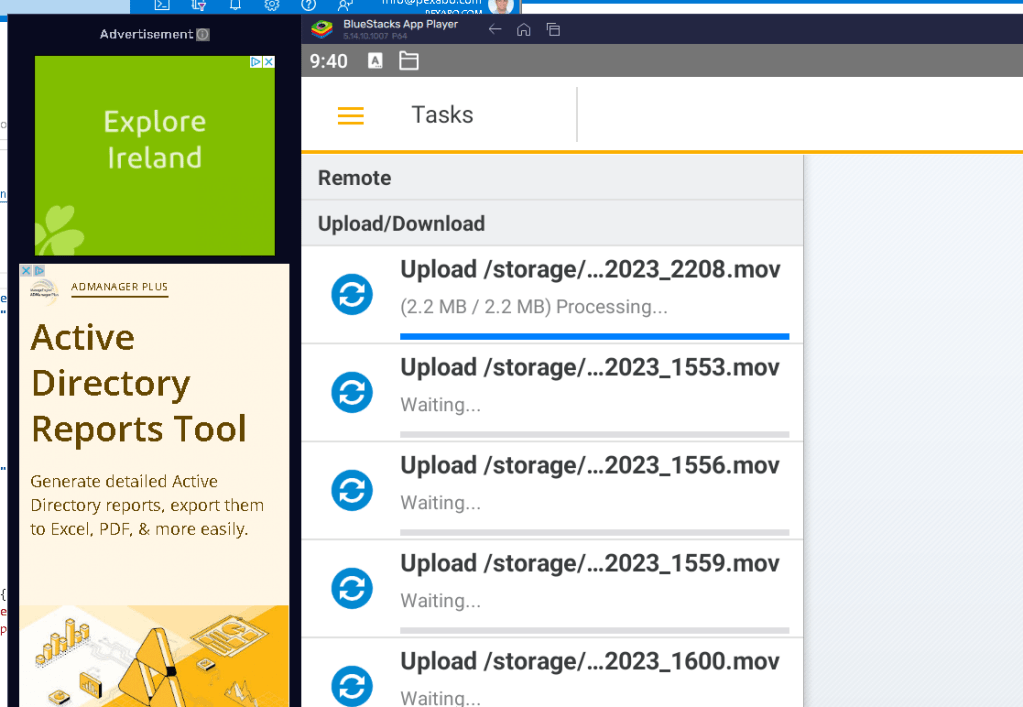
Task: Click BlueStacks App Player title text
Action: (401, 24)
